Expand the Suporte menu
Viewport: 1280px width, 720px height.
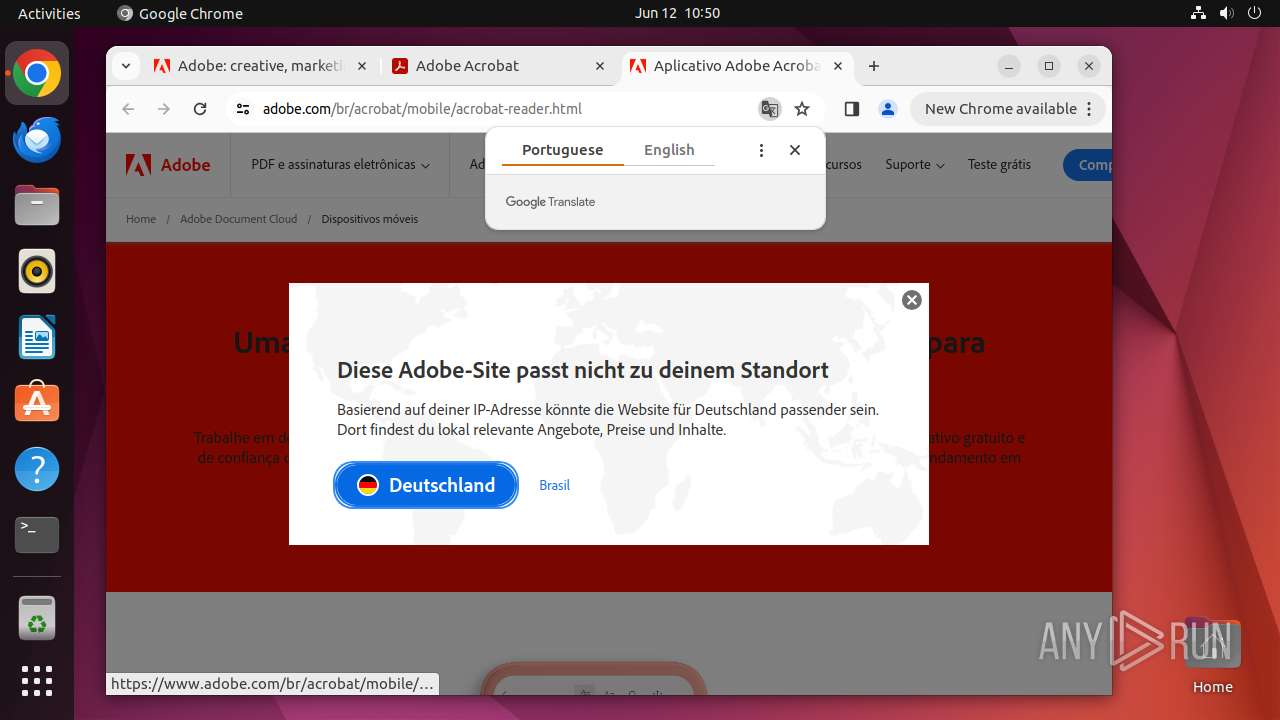click(x=915, y=165)
